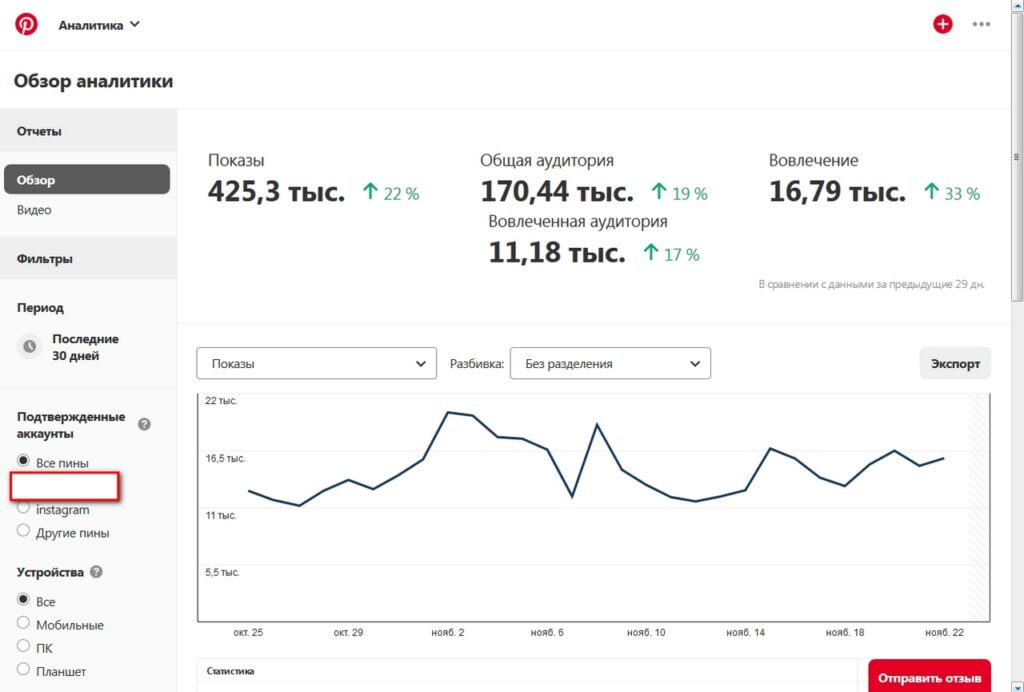This screenshot has height=692, width=1024.
Task: Click the peak point on impressions chart
Action: point(448,412)
